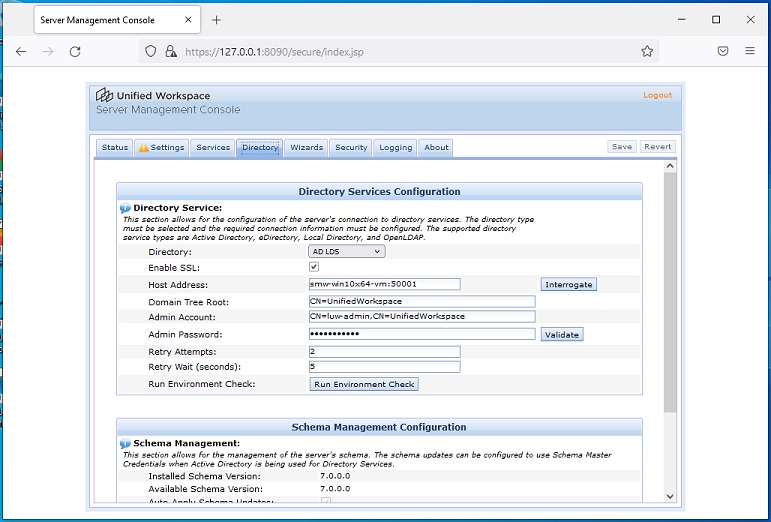
Task: Open the Wizards tab
Action: 306,147
